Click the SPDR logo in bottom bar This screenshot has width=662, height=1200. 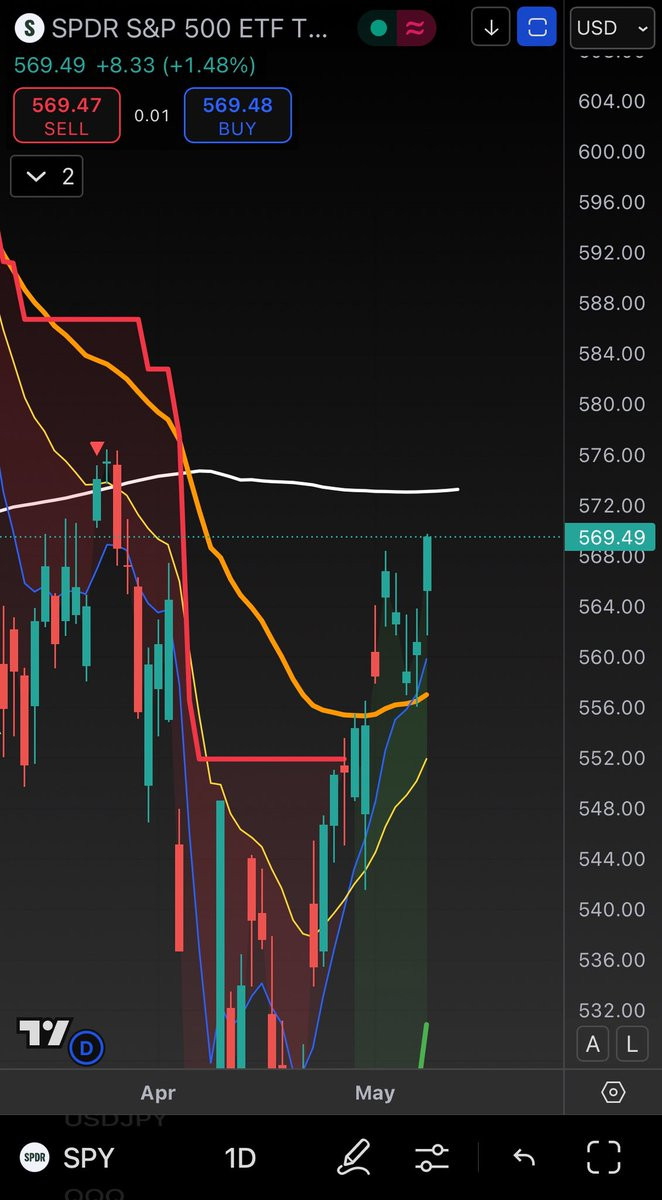[x=35, y=1158]
